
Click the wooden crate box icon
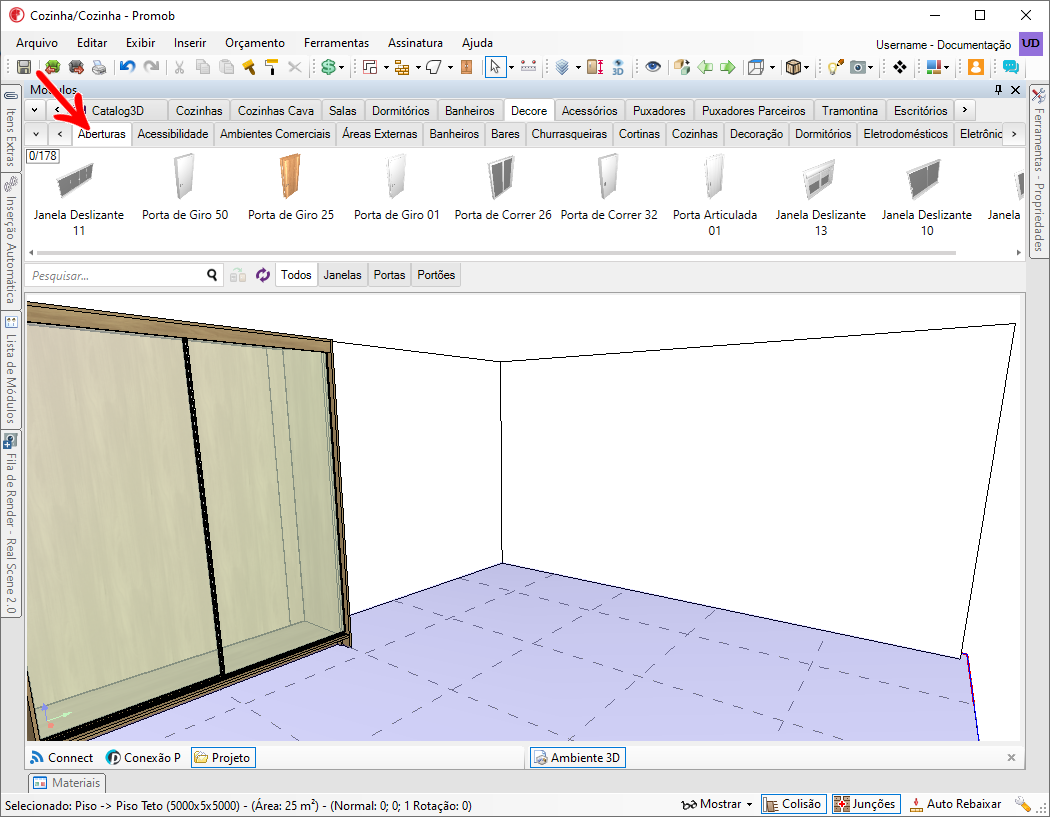793,67
